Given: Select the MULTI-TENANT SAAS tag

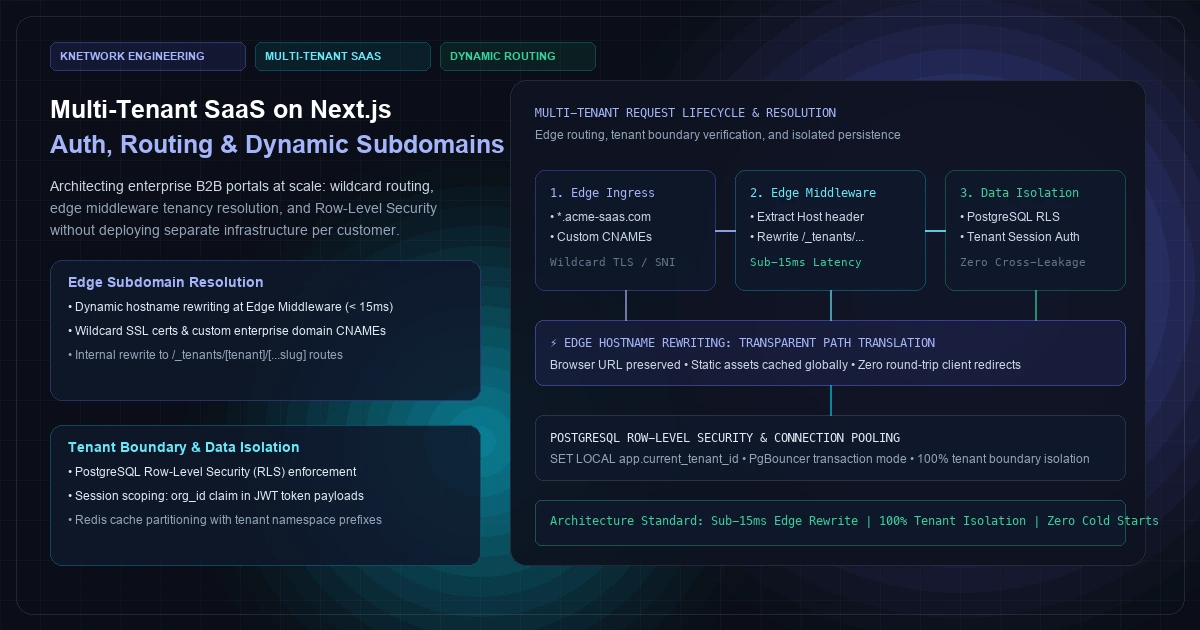Looking at the screenshot, I should [343, 56].
